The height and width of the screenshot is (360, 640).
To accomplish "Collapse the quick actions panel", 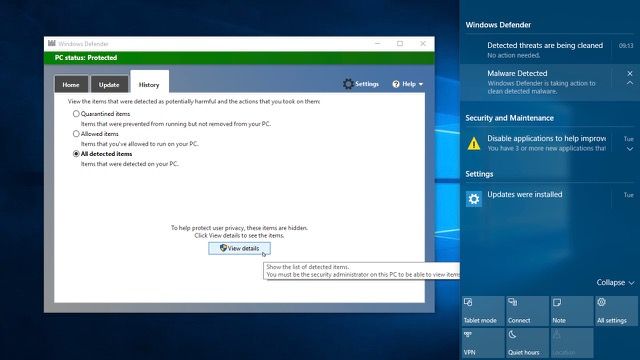I will point(615,282).
